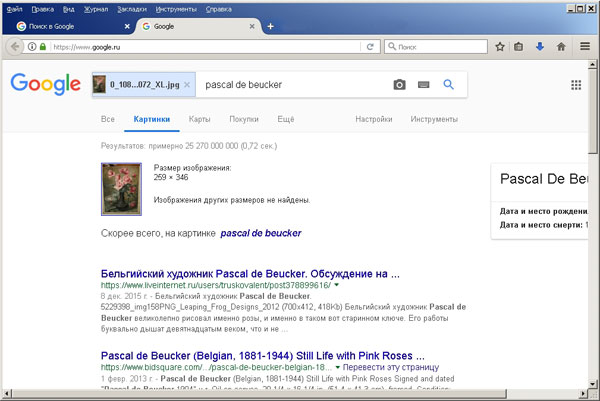
Task: Open the on-screen keyboard icon
Action: click(x=423, y=85)
